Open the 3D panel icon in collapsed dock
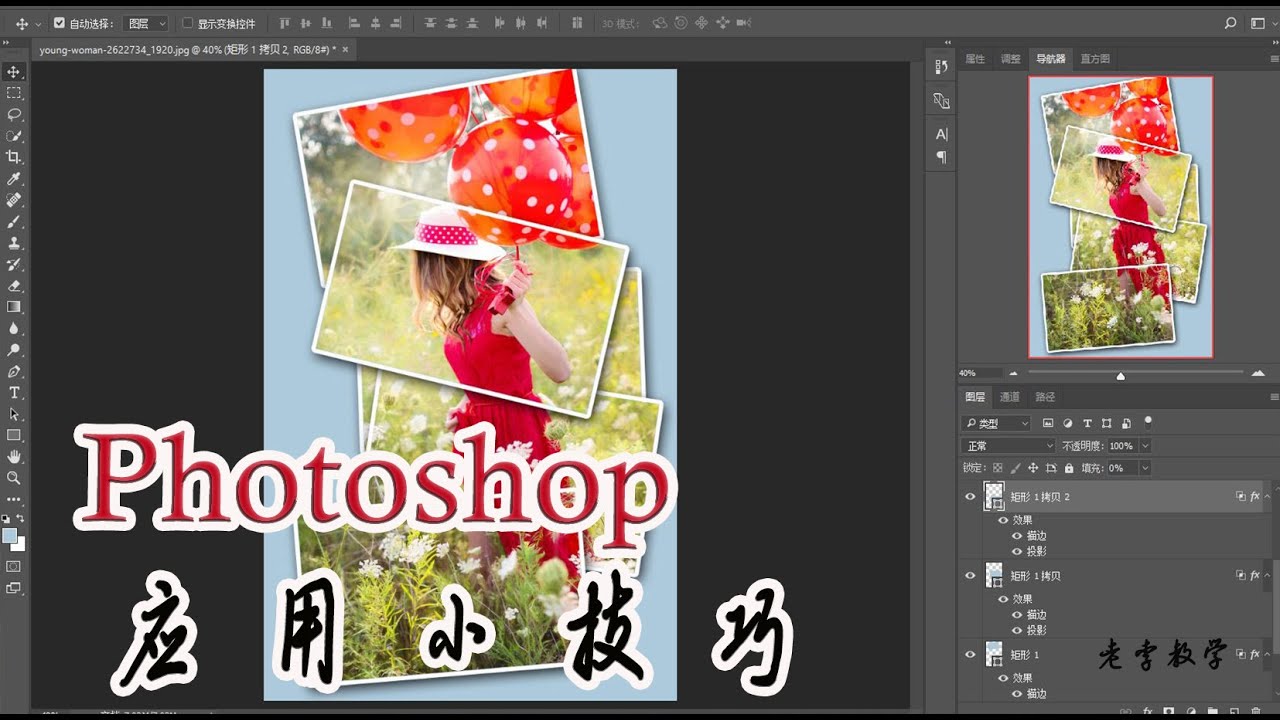This screenshot has height=720, width=1280. (x=941, y=100)
